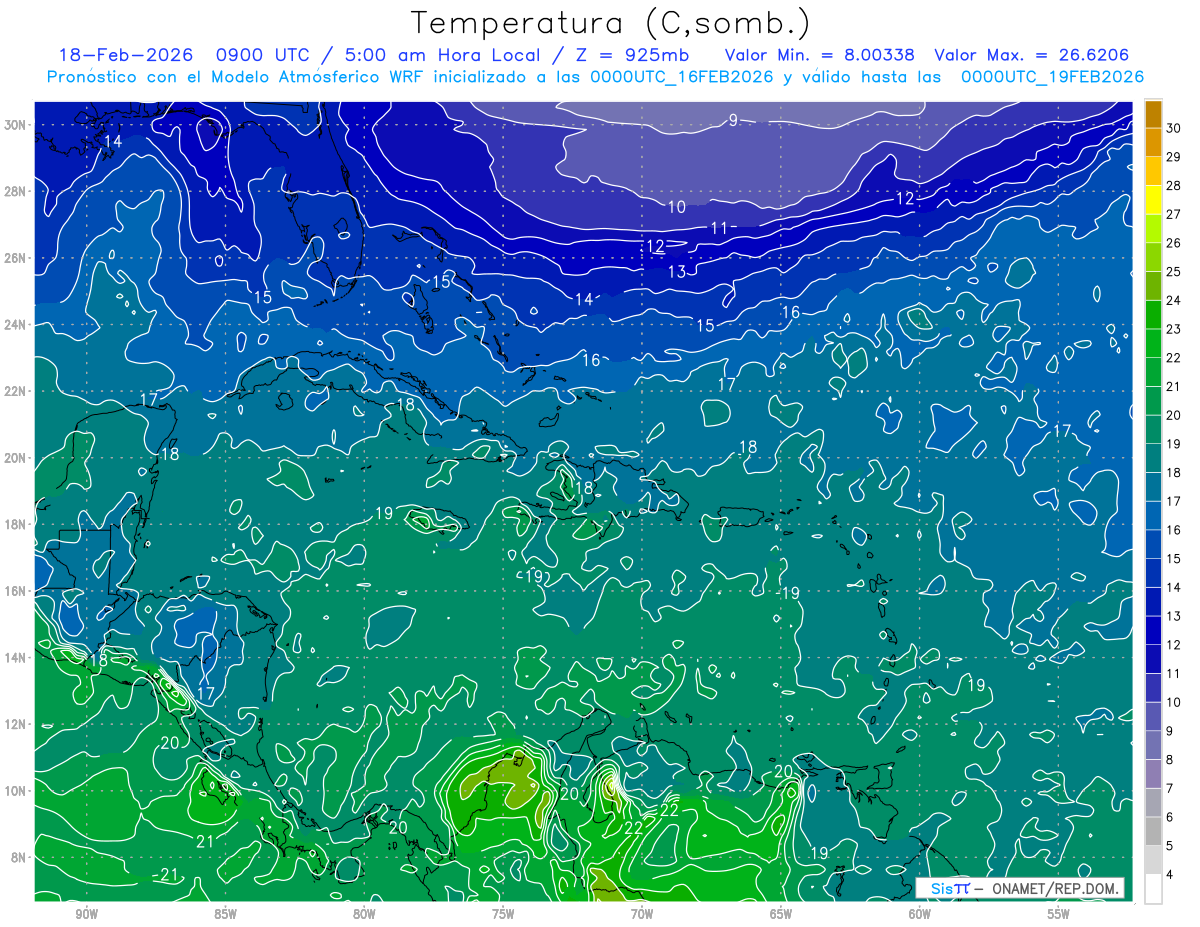Screen dimensions: 1200x927
Task: Click the '5:00 am Hora Local' text
Action: [x=443, y=55]
